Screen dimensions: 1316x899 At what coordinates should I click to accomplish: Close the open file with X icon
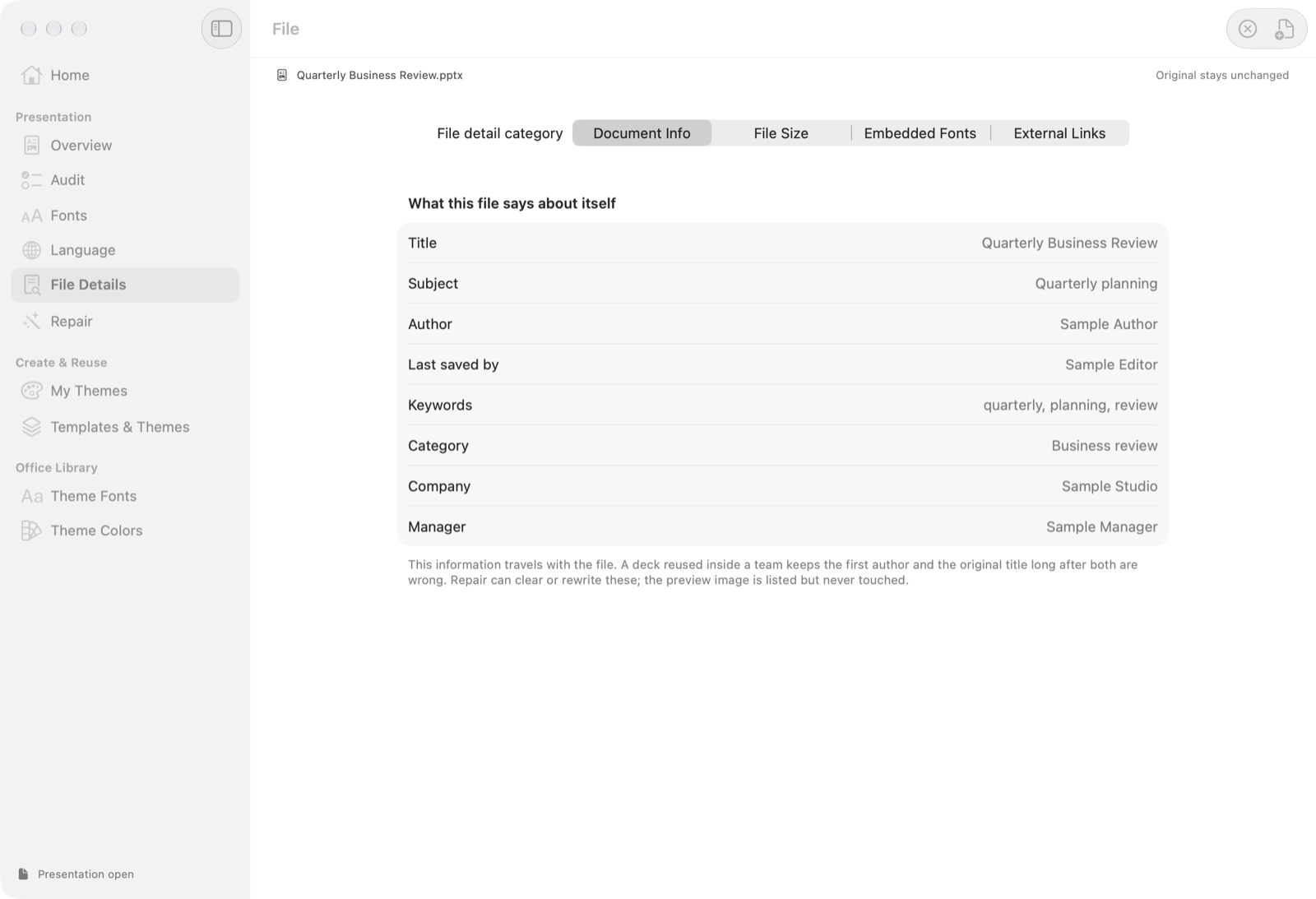[1248, 29]
